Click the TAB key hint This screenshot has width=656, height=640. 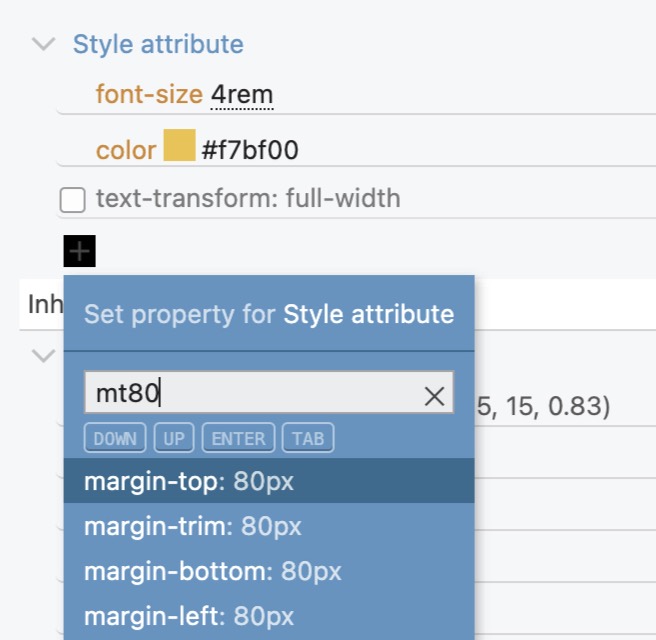[308, 438]
